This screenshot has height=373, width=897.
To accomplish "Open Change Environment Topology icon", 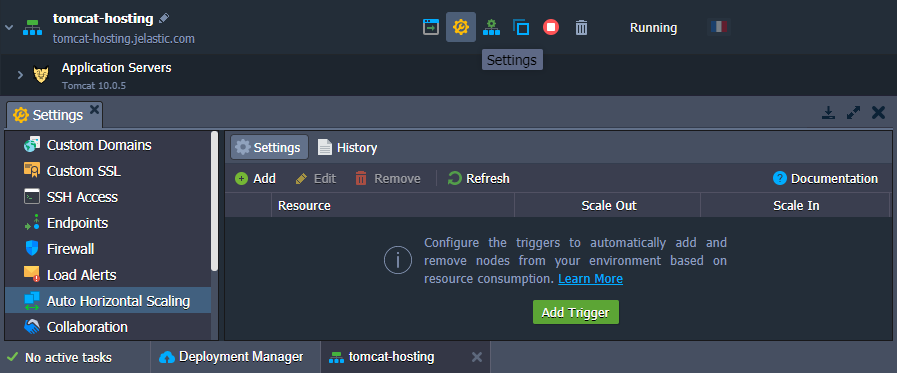I will [491, 27].
